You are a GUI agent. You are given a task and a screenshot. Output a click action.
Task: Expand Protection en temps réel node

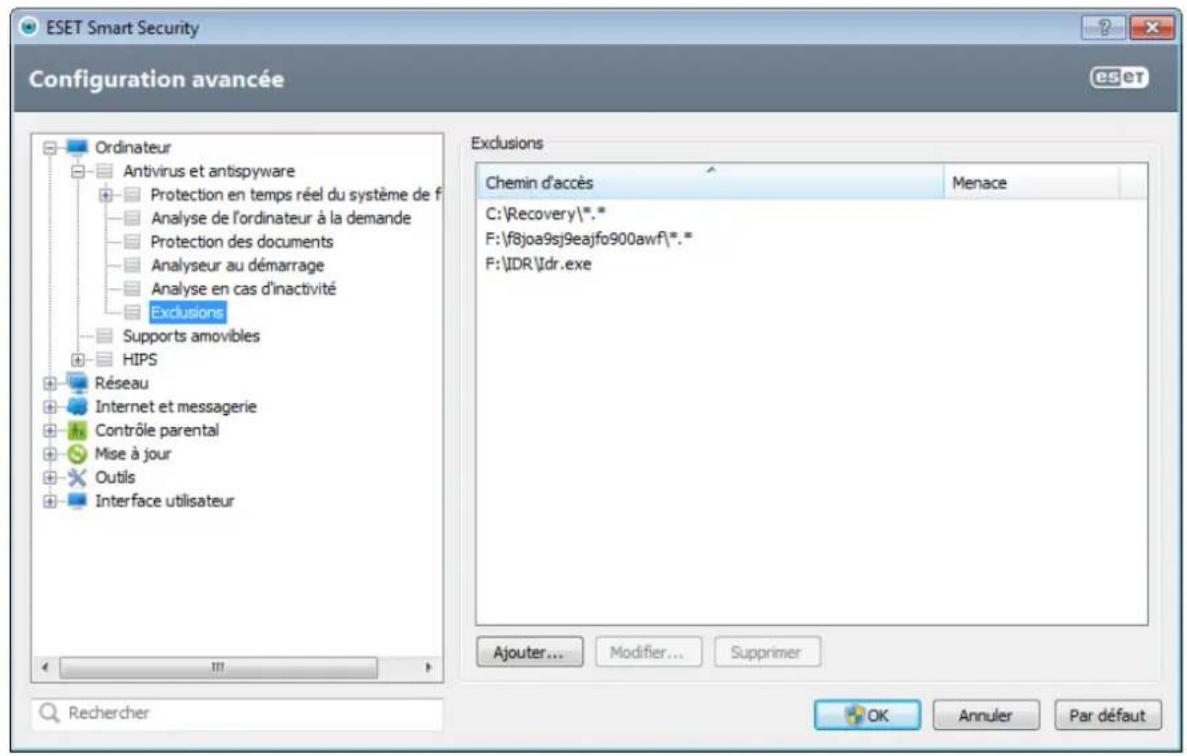(x=105, y=195)
